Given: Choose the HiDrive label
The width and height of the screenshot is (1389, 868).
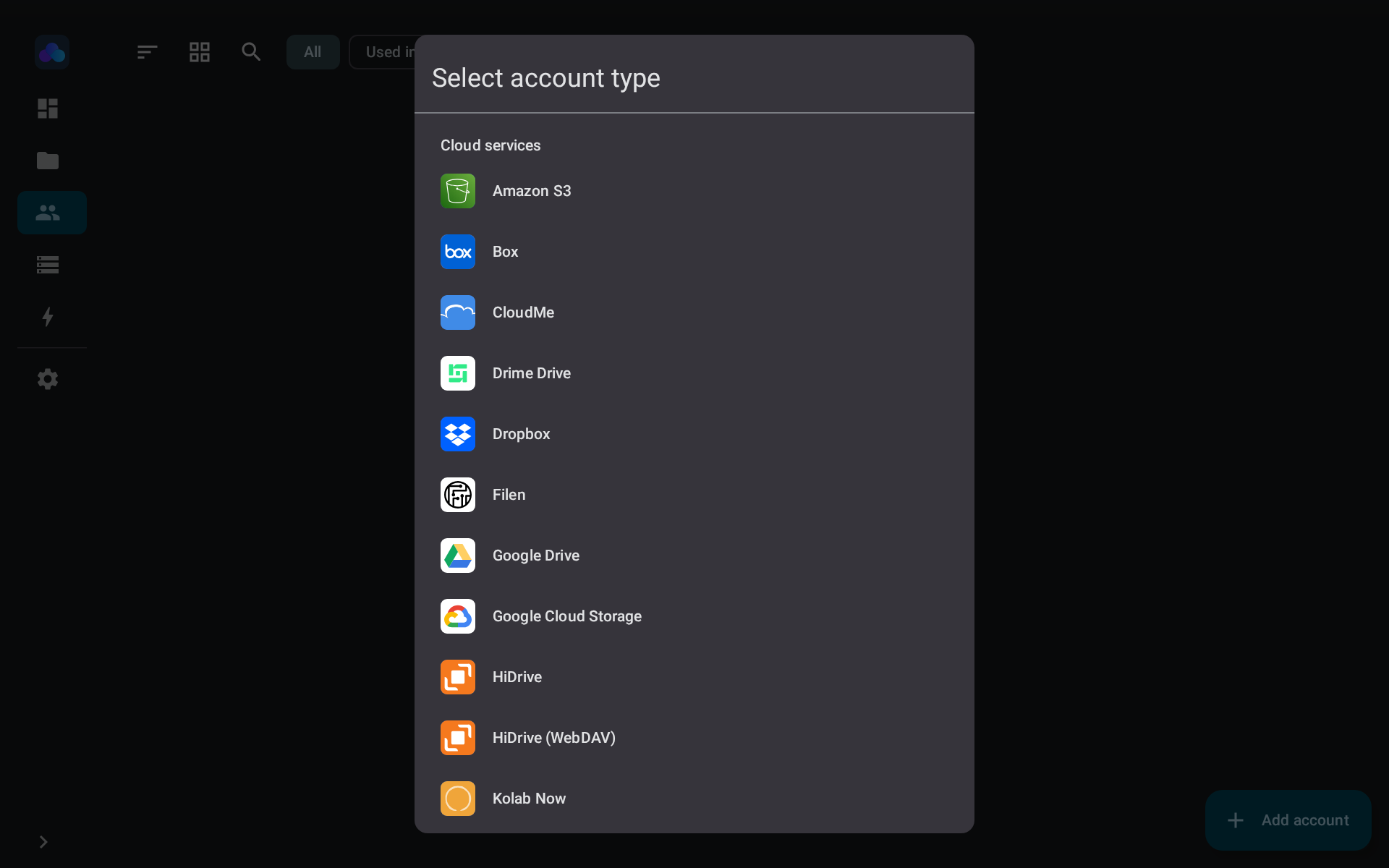Looking at the screenshot, I should tap(517, 677).
